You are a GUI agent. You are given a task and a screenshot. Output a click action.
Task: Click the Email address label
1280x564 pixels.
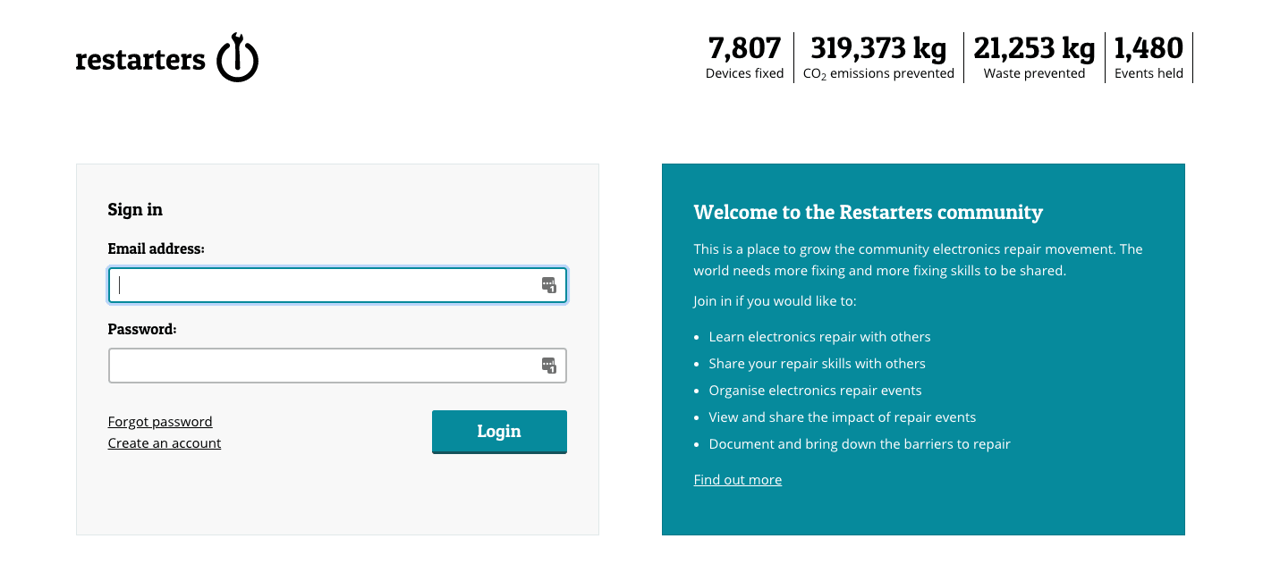click(156, 248)
